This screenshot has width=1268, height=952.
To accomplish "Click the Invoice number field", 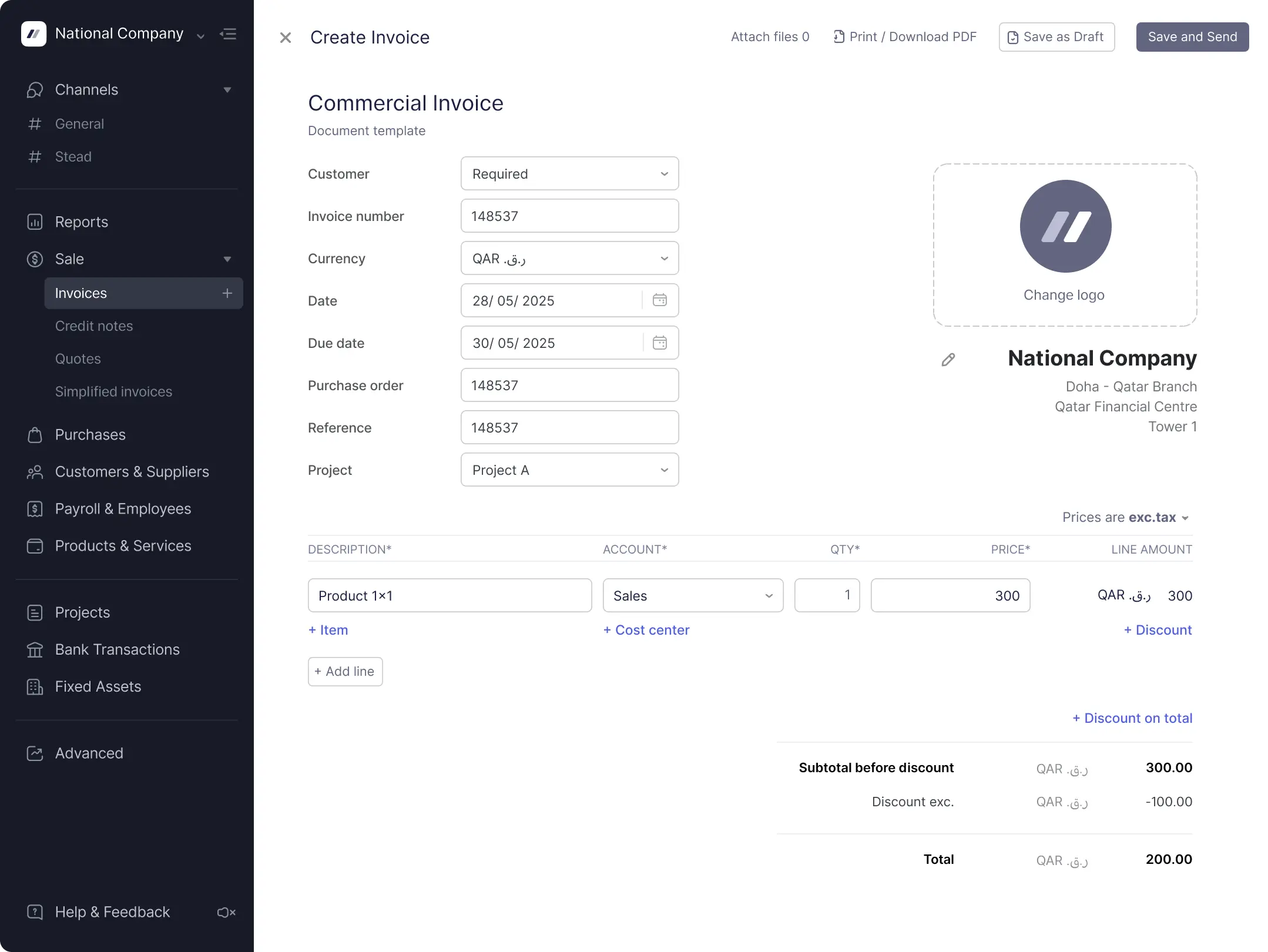I will click(569, 216).
